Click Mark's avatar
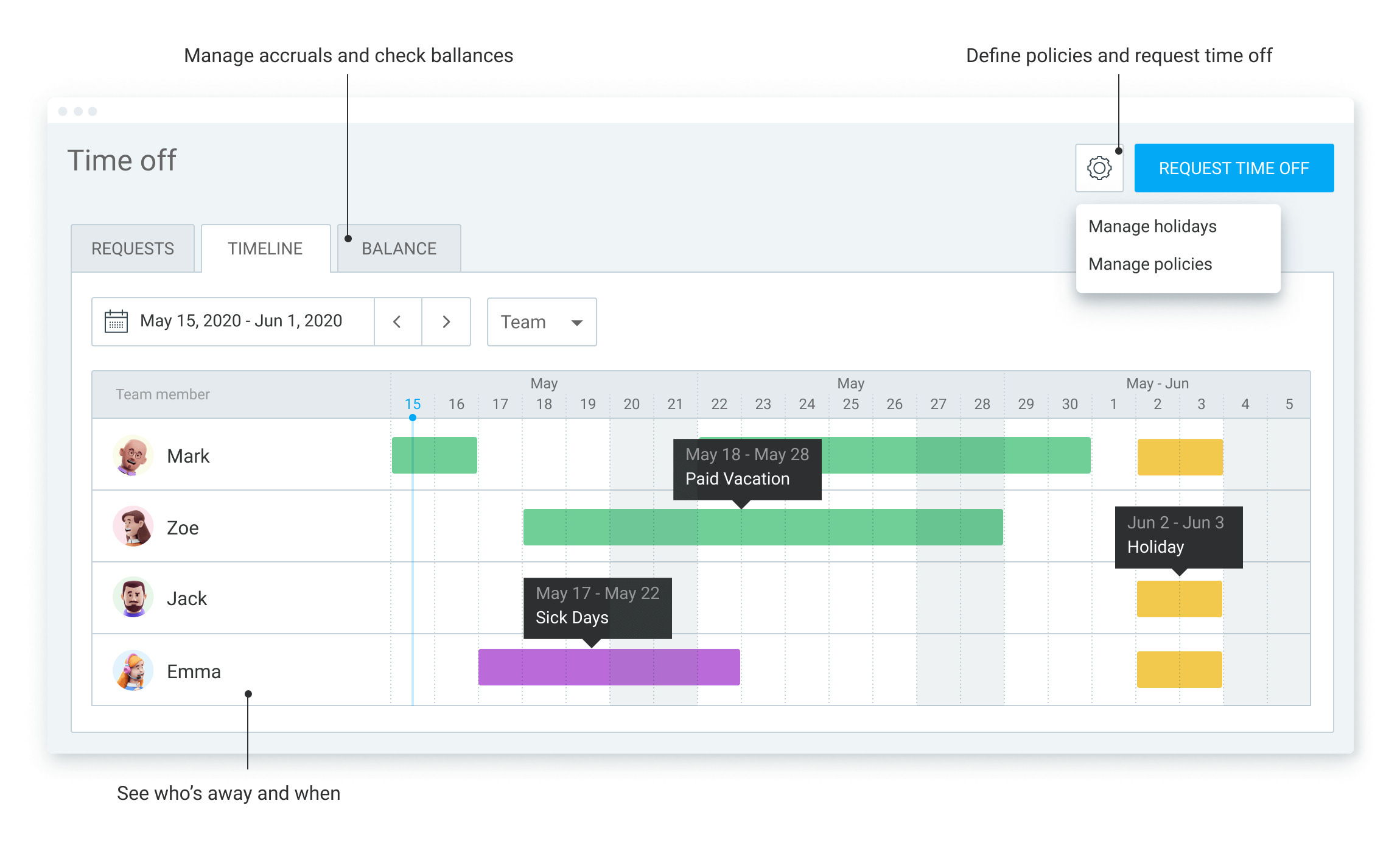The image size is (1400, 851). (x=133, y=455)
